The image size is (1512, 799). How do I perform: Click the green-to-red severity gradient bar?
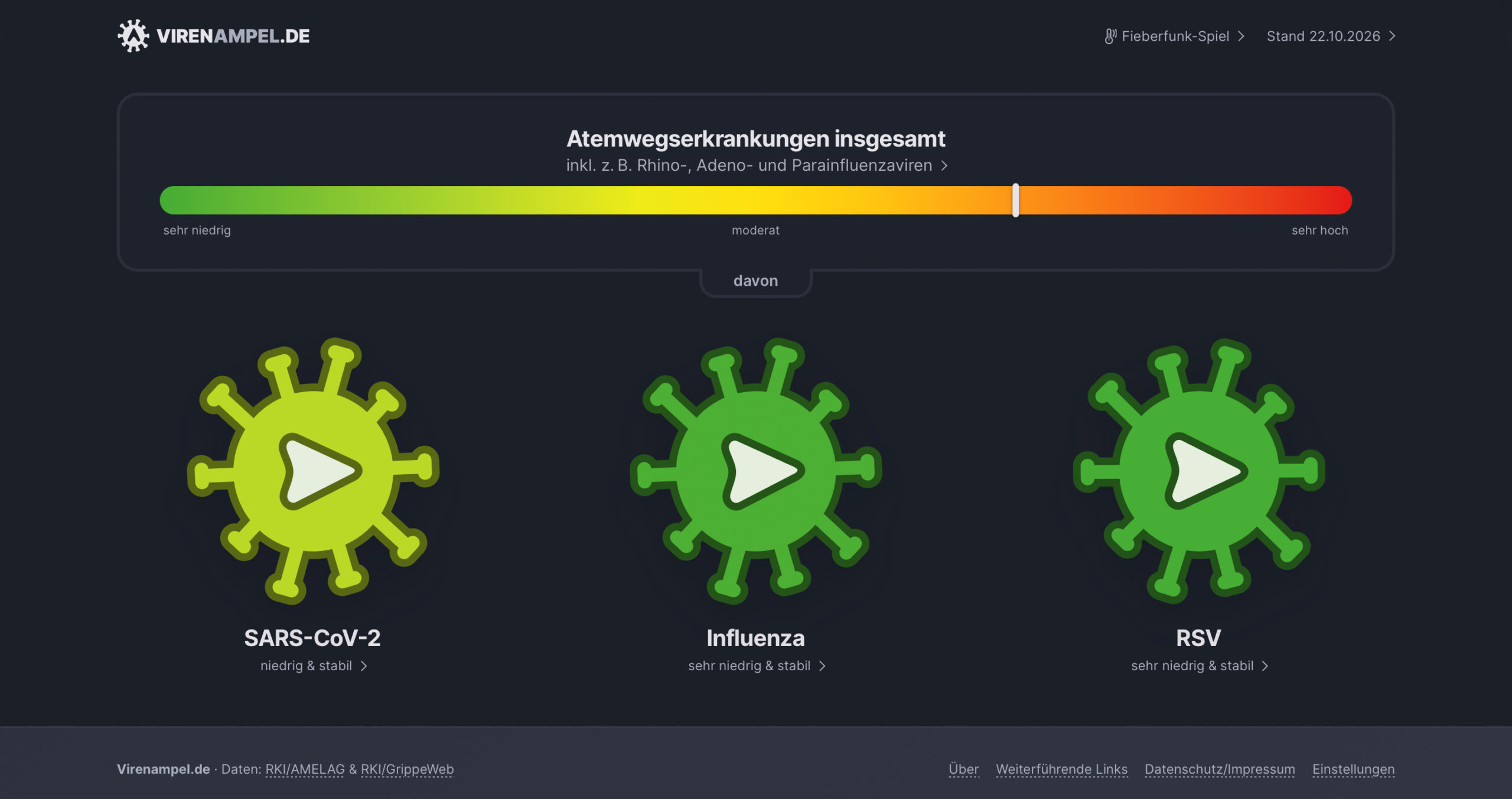(x=755, y=200)
